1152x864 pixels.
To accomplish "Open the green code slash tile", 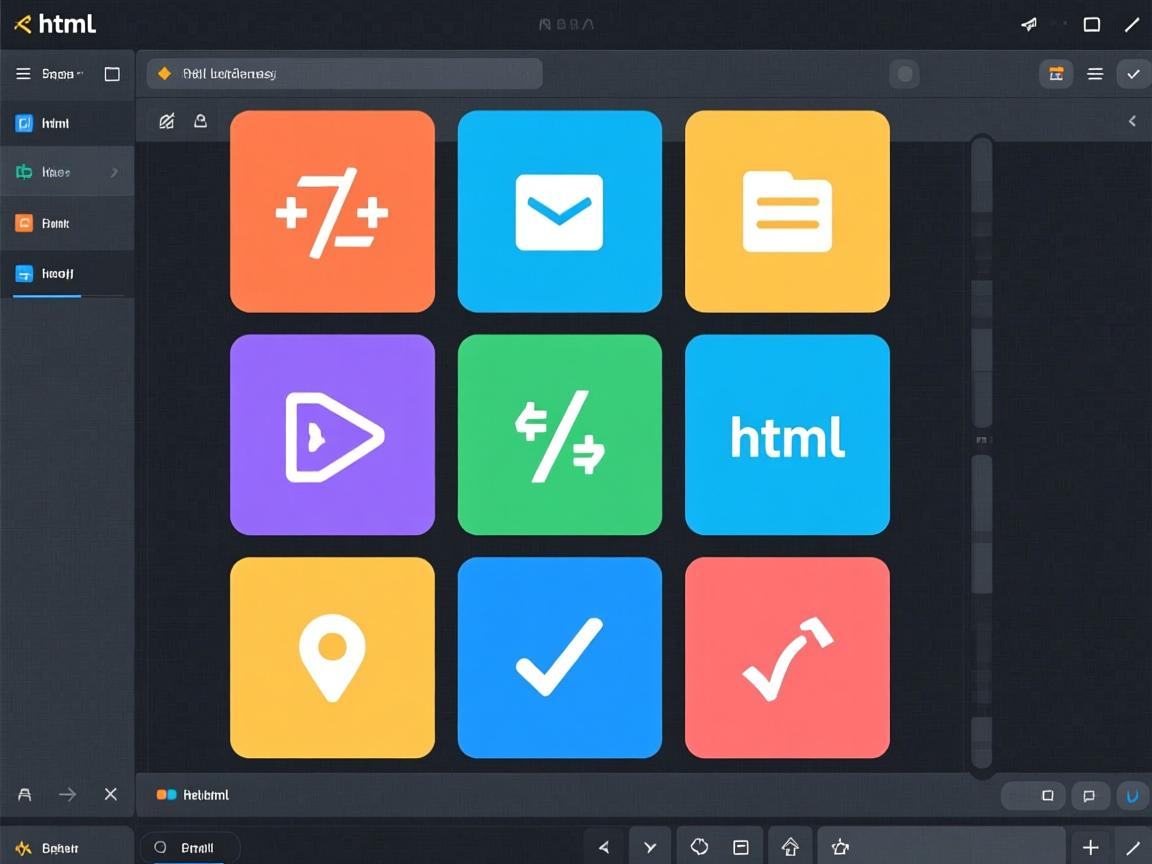I will coord(559,435).
